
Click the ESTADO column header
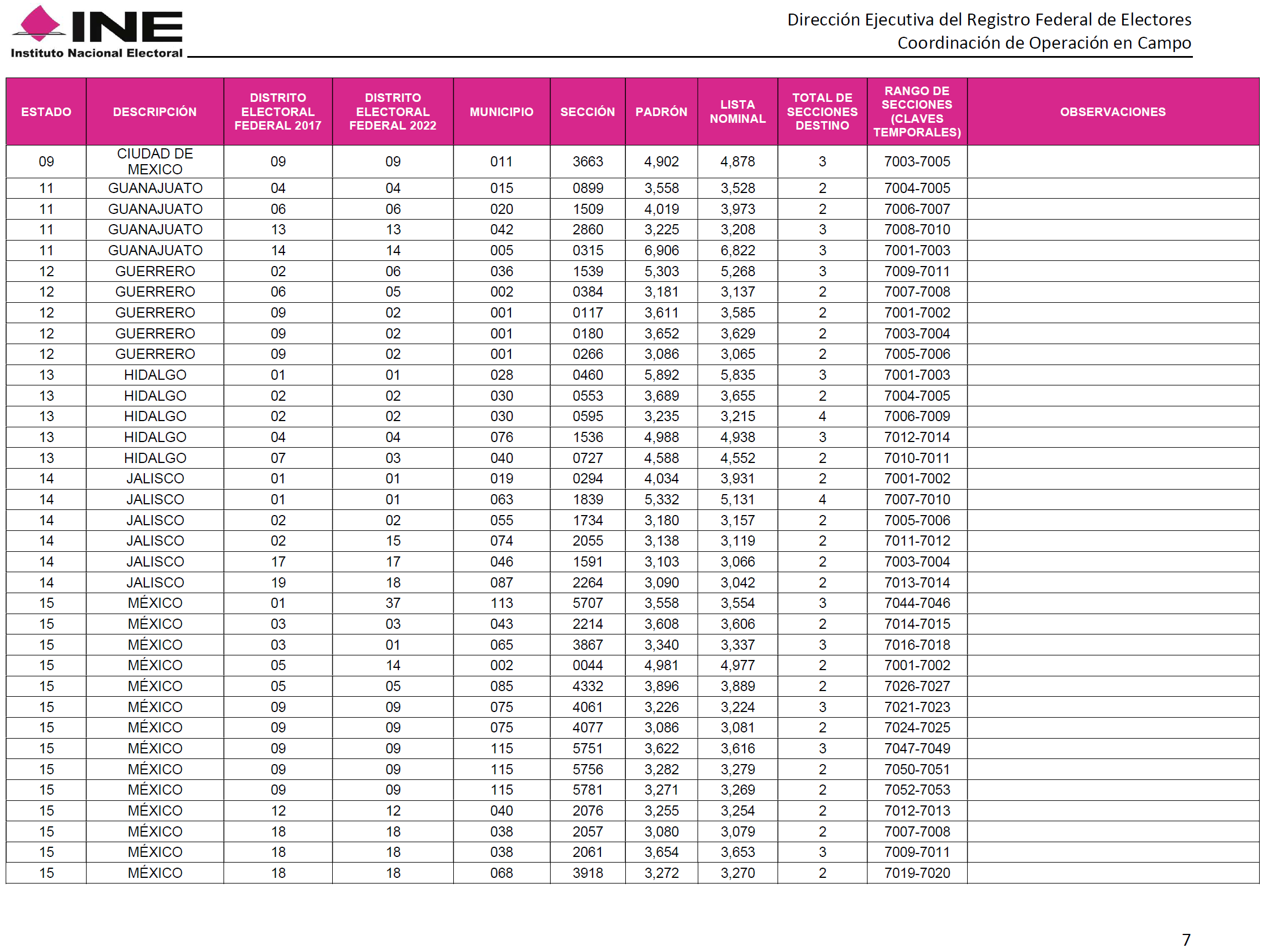pyautogui.click(x=46, y=112)
